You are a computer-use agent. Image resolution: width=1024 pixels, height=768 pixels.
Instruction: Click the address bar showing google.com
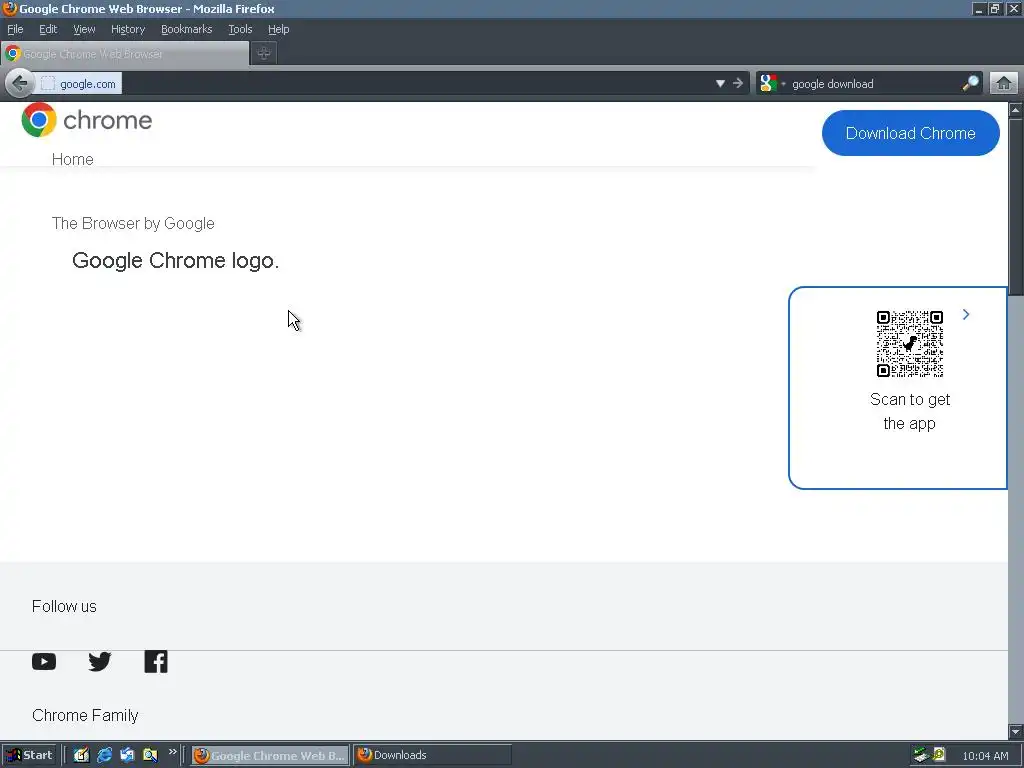(392, 84)
